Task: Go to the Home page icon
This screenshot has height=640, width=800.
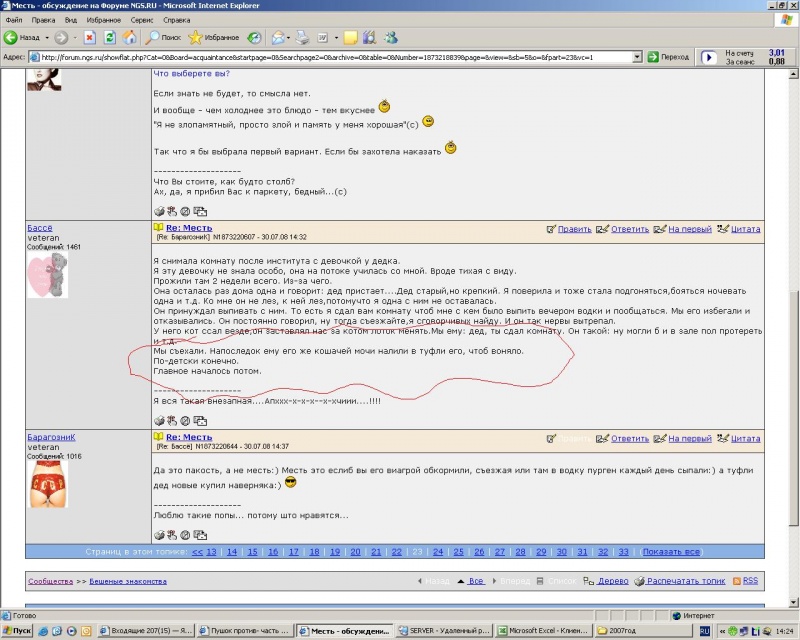Action: coord(130,38)
